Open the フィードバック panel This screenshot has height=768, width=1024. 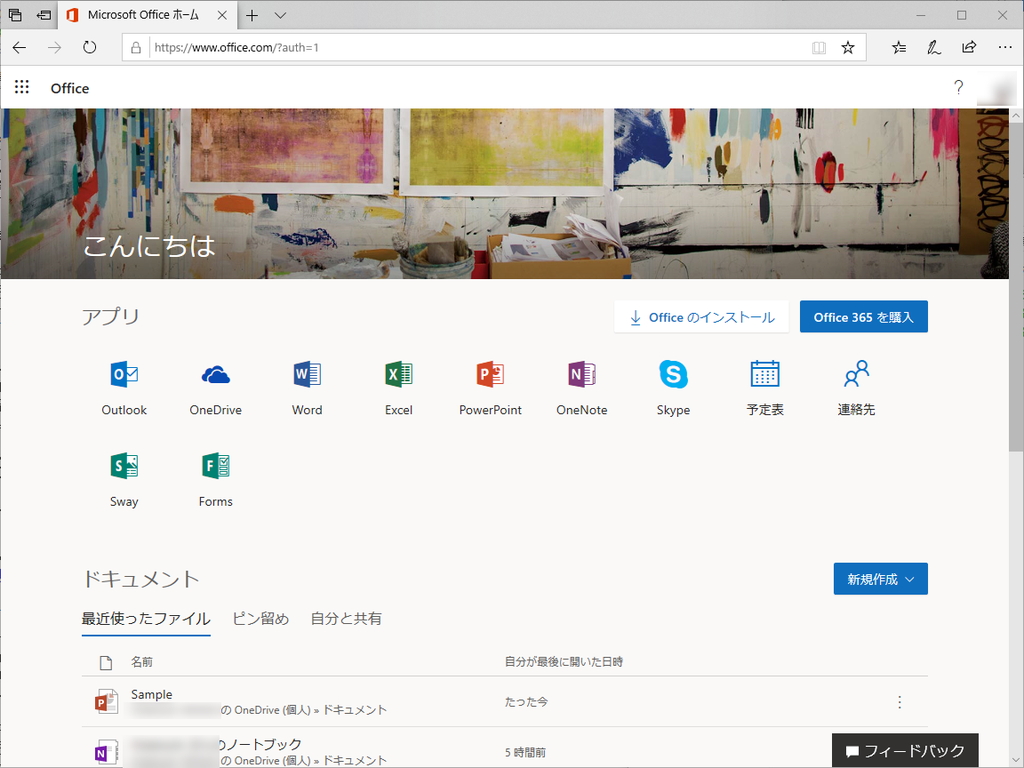coord(905,750)
